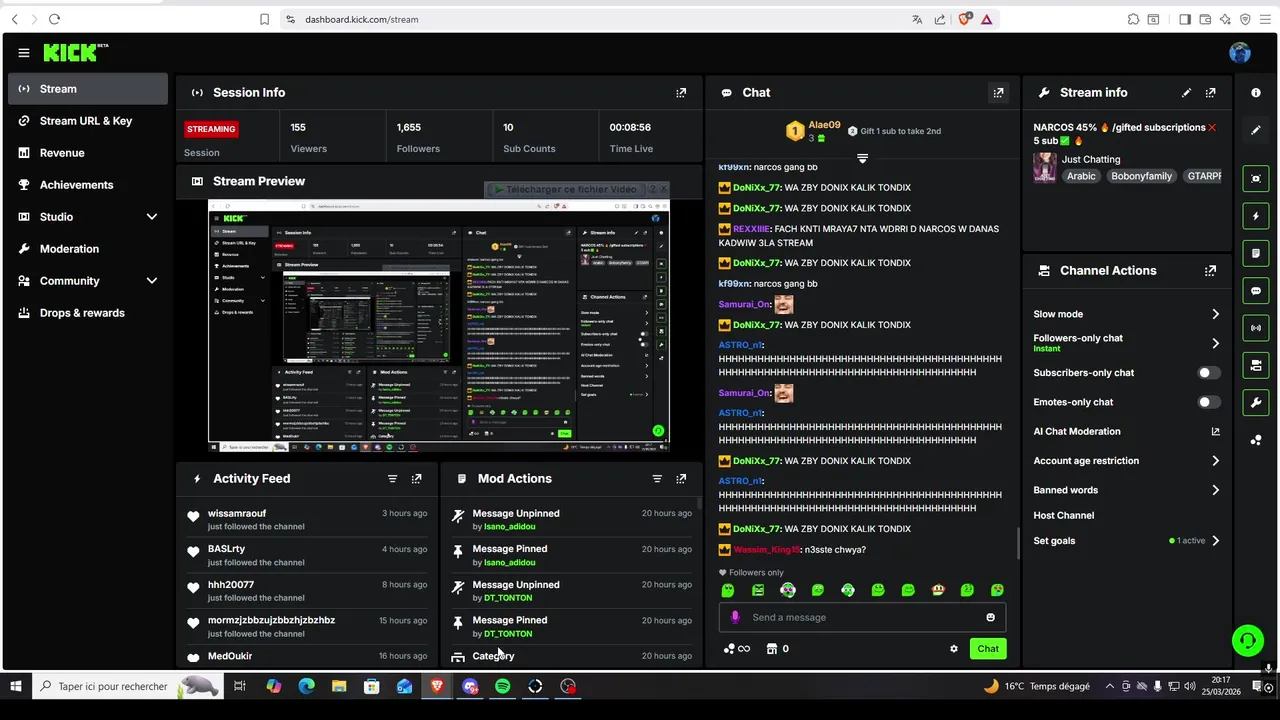This screenshot has width=1280, height=720.
Task: Toggle Session Info broadcast icon in right sidebar
Action: (x=1256, y=328)
